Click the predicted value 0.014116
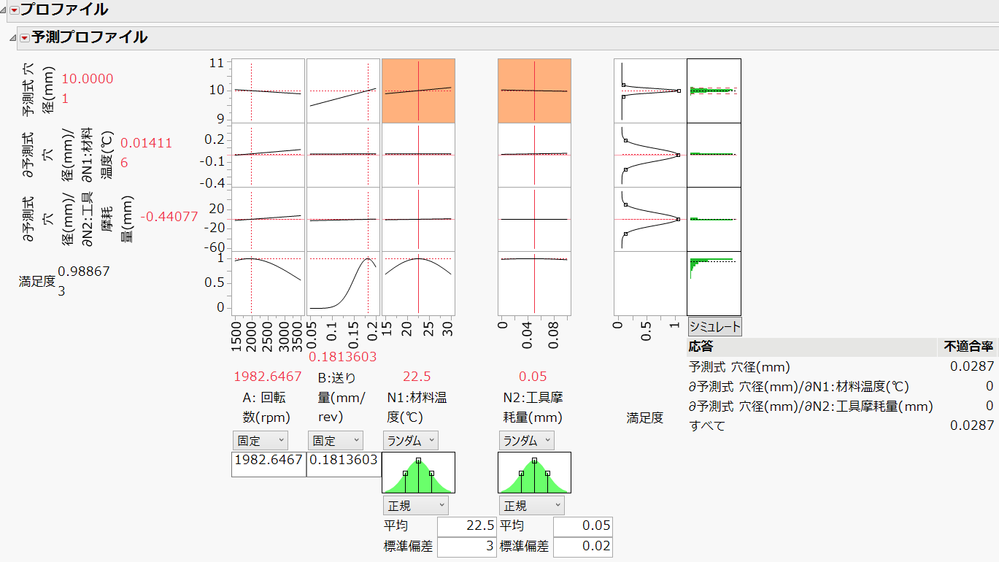 [146, 153]
